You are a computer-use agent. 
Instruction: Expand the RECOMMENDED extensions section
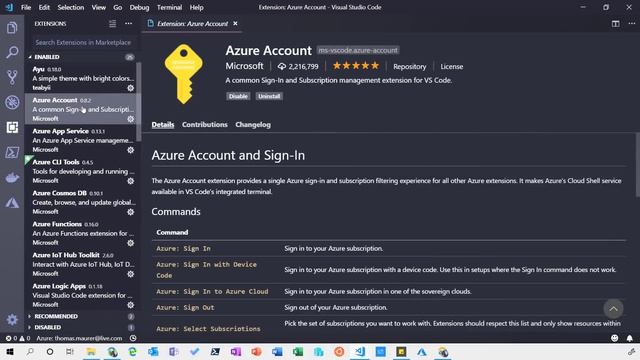pyautogui.click(x=82, y=316)
